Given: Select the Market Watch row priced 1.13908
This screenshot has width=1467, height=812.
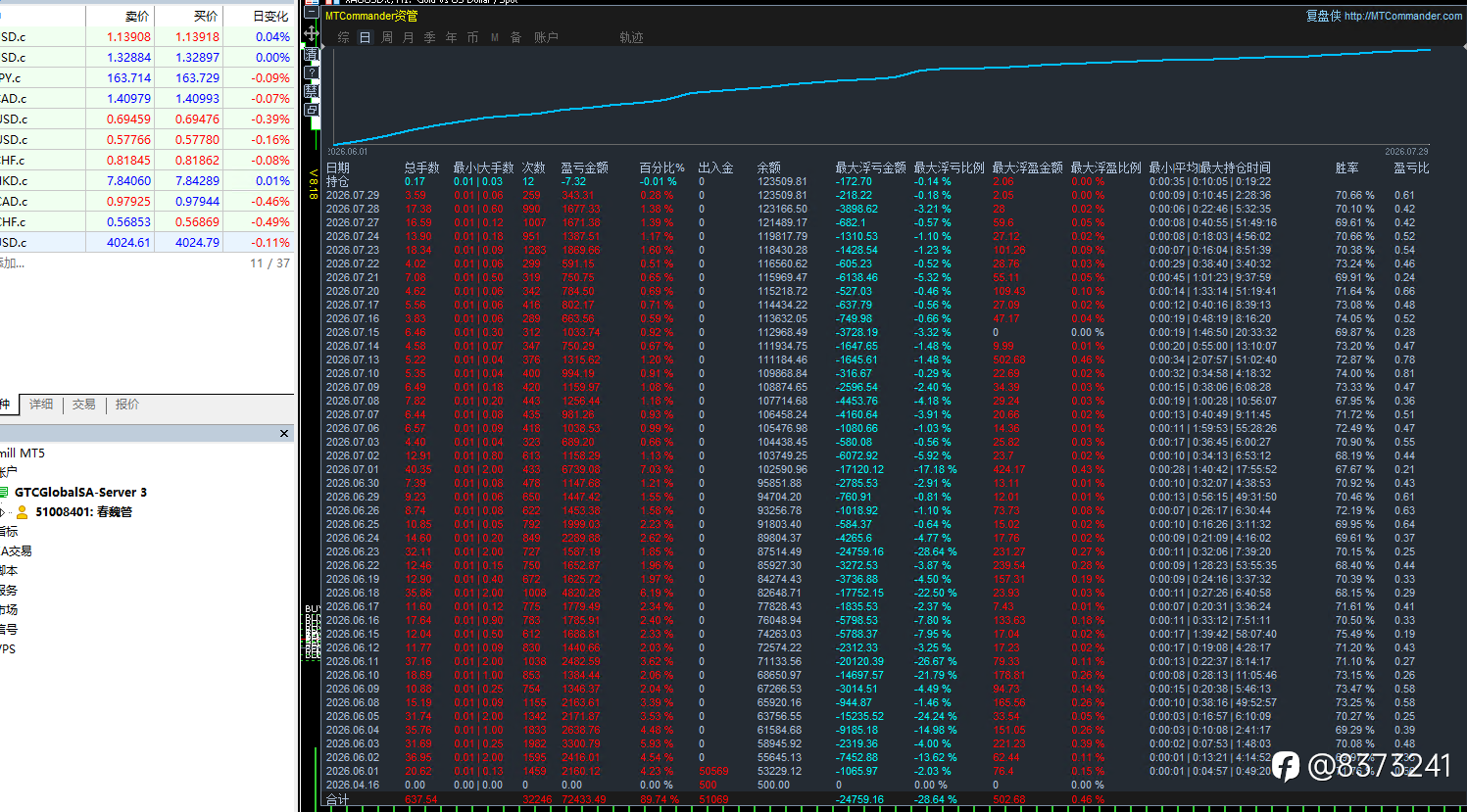Looking at the screenshot, I should tap(147, 36).
